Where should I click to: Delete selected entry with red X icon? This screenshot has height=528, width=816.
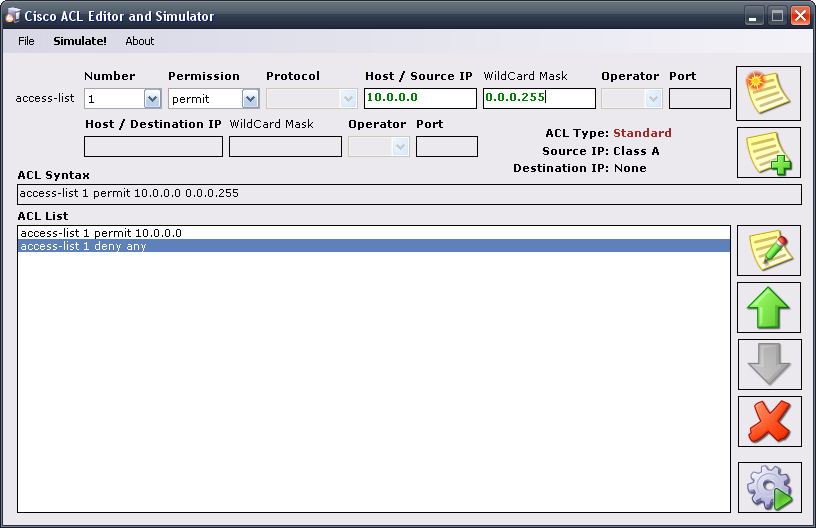tap(769, 421)
